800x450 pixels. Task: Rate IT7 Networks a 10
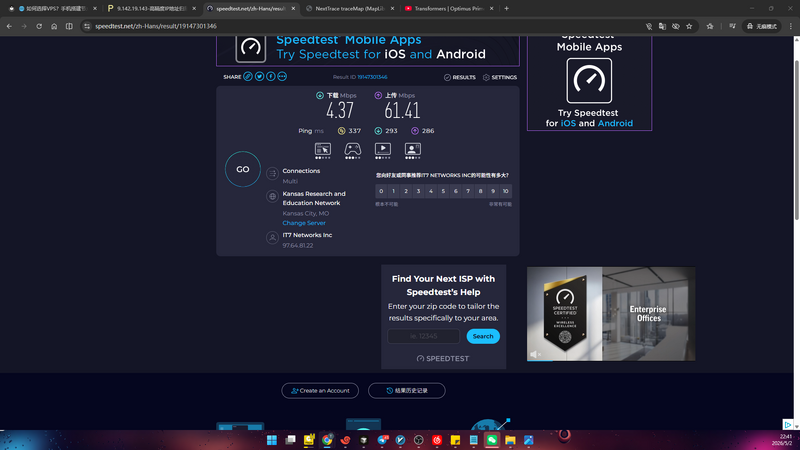(506, 191)
